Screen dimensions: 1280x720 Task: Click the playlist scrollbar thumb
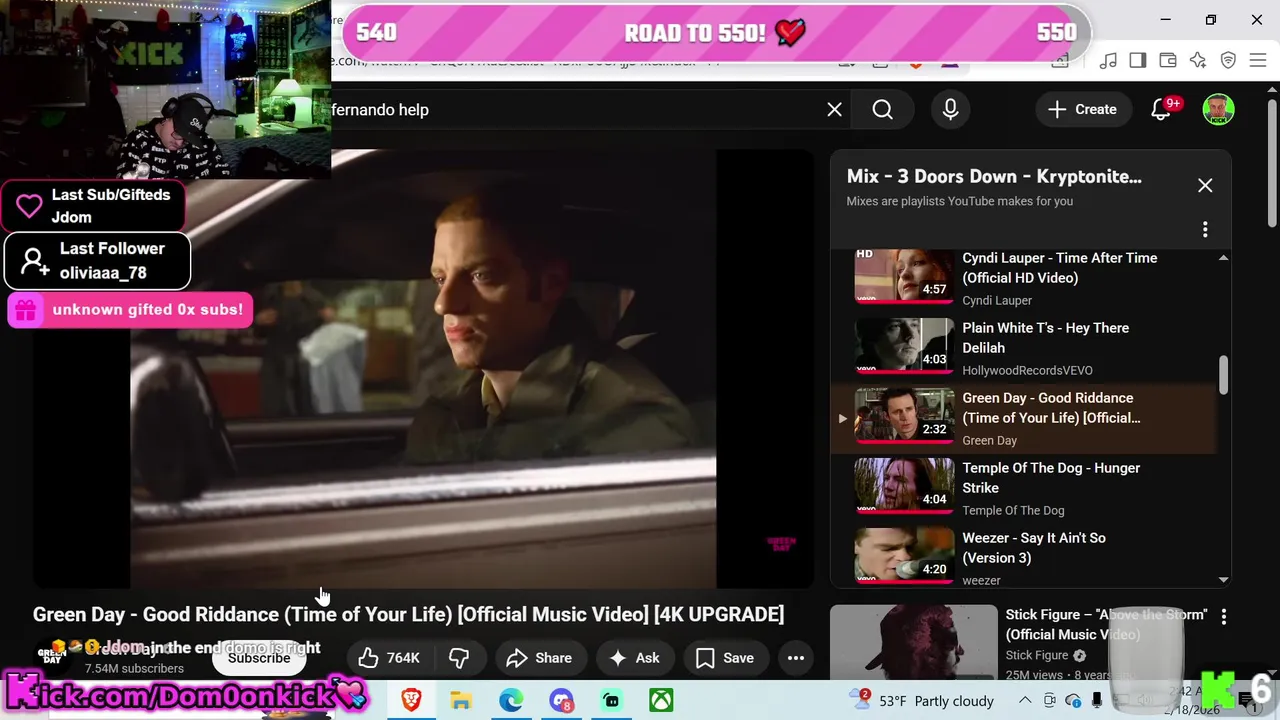click(x=1222, y=375)
